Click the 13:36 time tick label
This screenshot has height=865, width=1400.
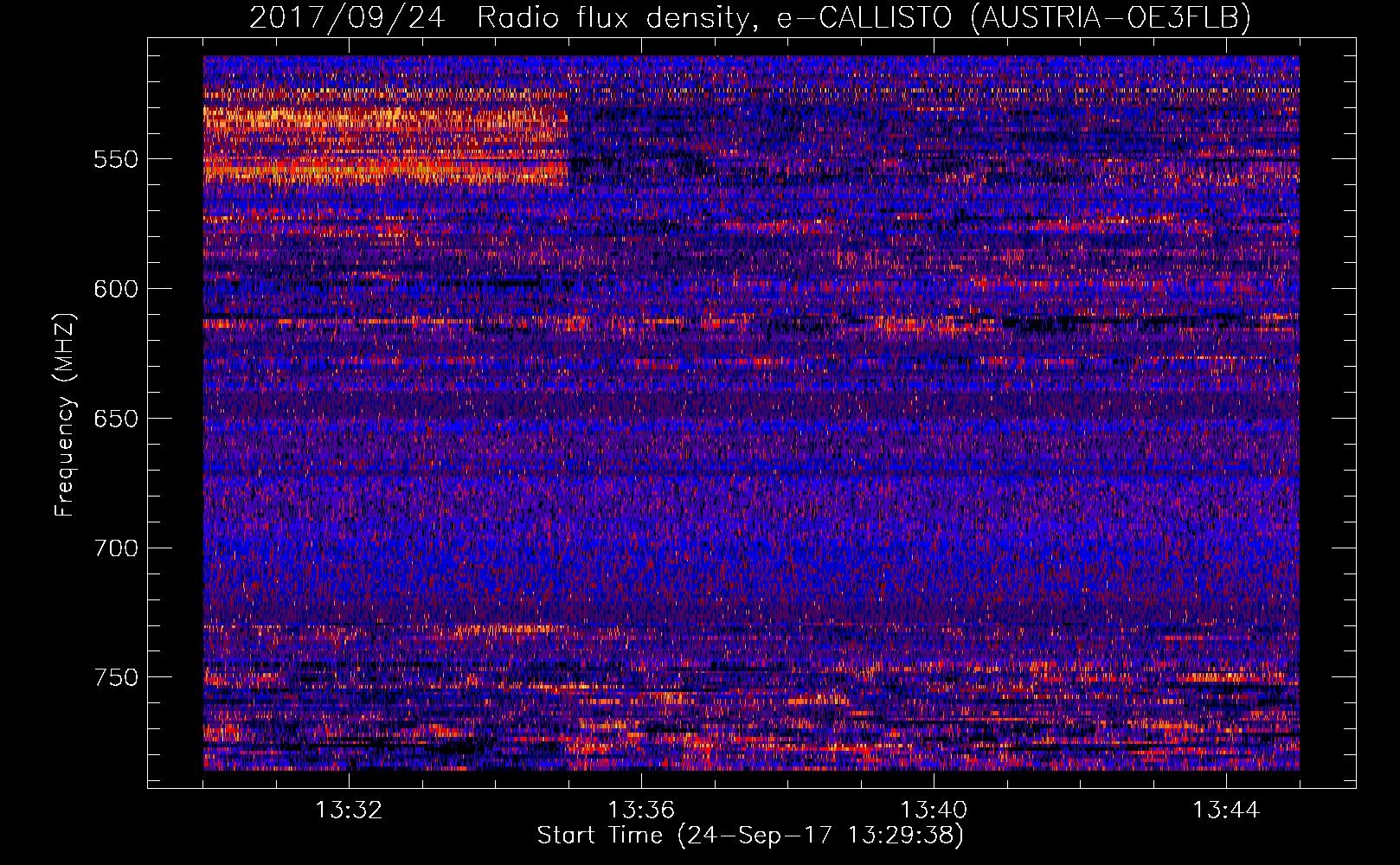[641, 811]
